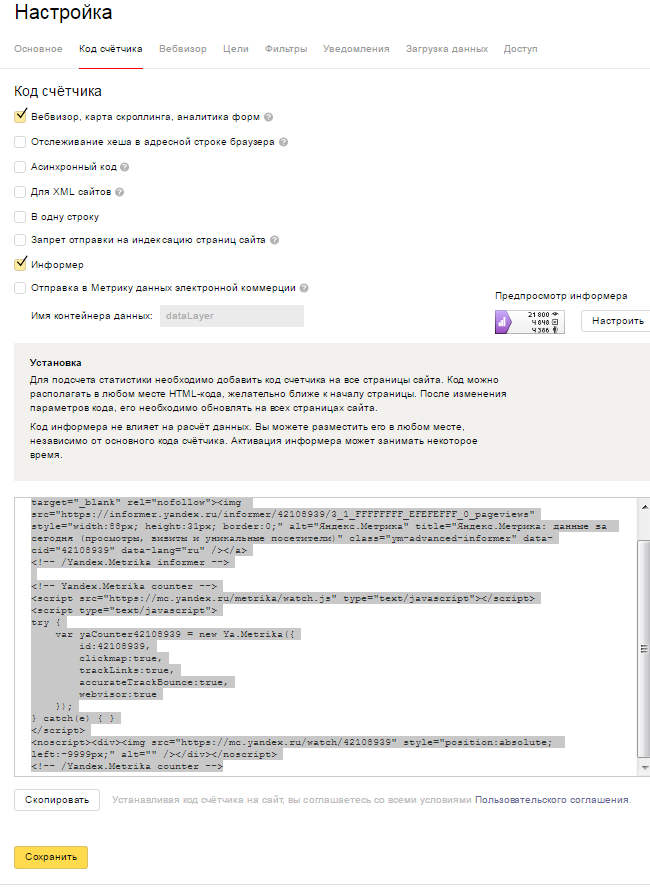This screenshot has width=650, height=888.
Task: Click the Настройка page title
Action: tap(63, 12)
